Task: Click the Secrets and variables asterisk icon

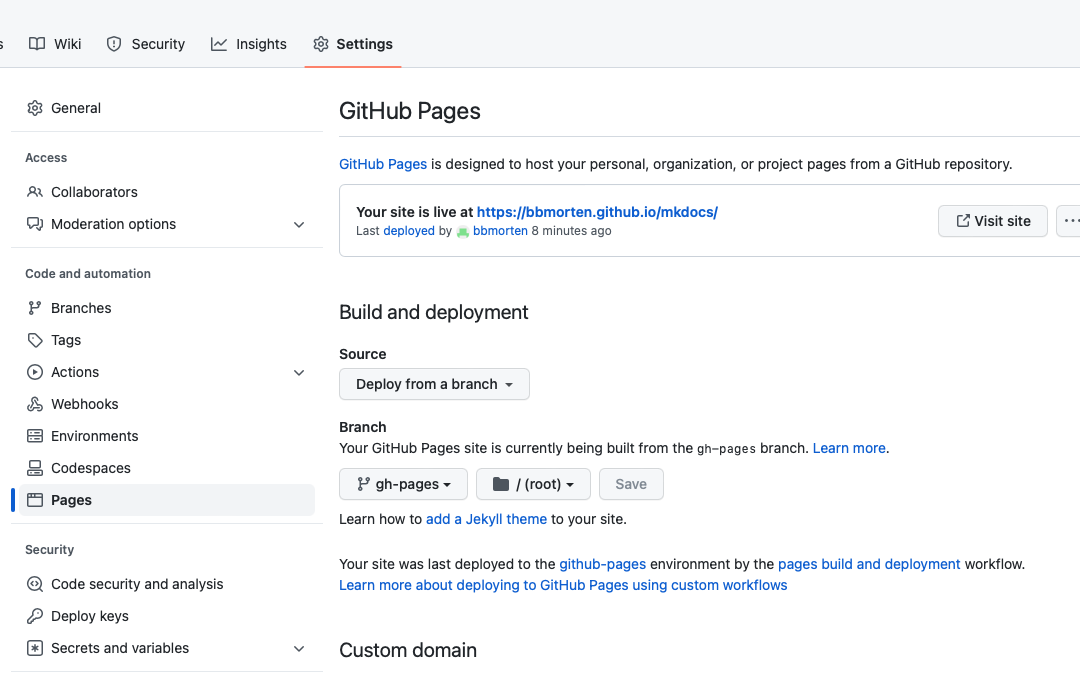Action: coord(35,648)
